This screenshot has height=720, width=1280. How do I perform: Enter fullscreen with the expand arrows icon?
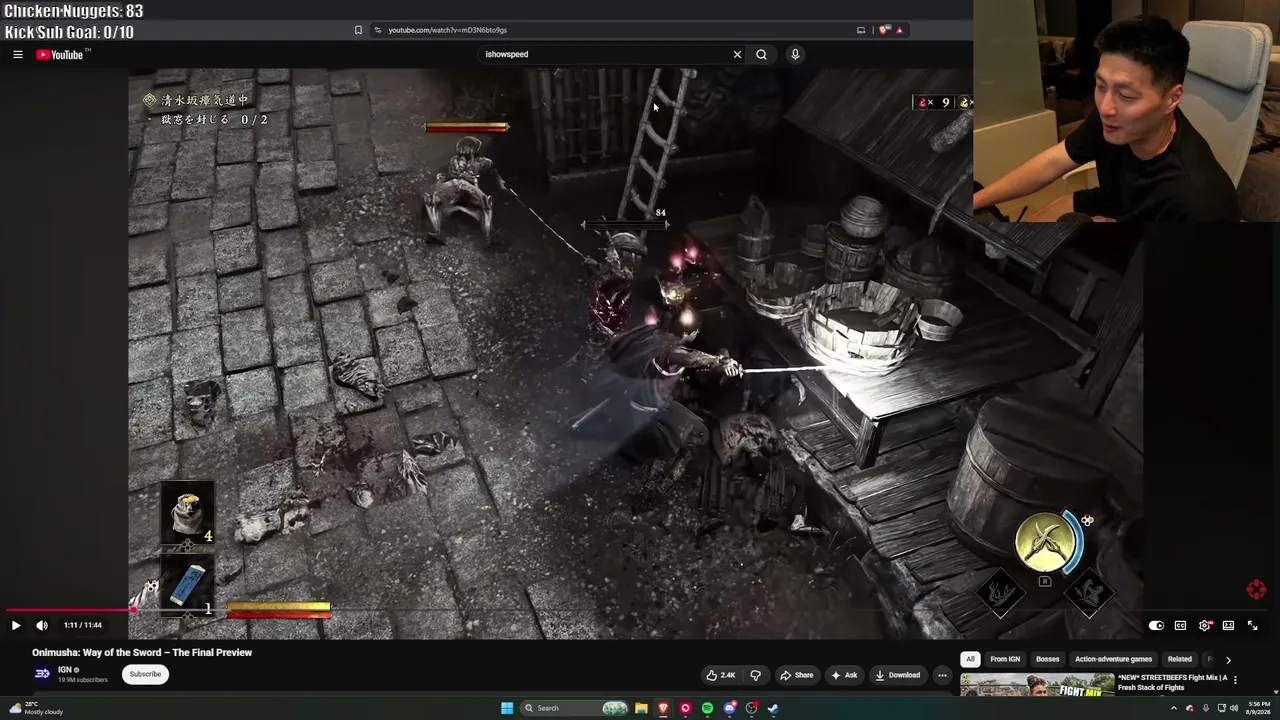coord(1252,625)
